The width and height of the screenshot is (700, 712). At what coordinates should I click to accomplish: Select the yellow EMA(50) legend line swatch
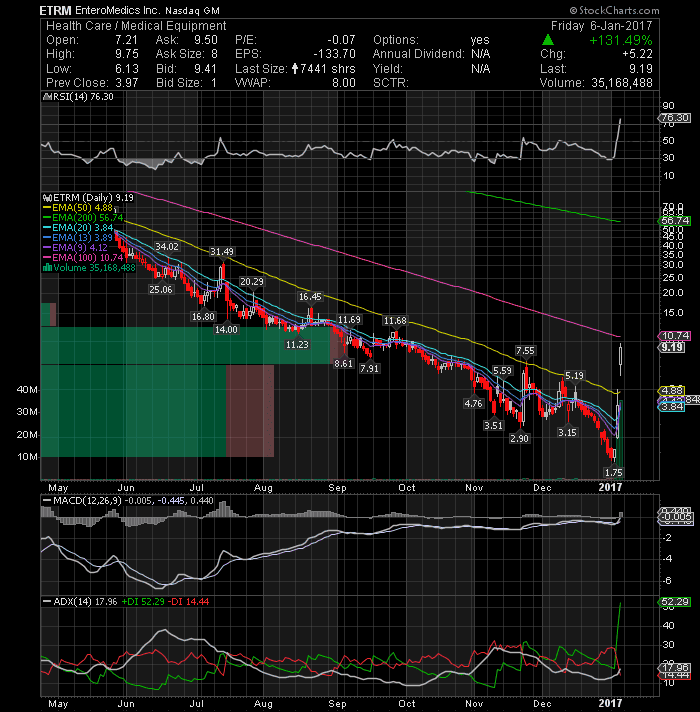coord(47,208)
